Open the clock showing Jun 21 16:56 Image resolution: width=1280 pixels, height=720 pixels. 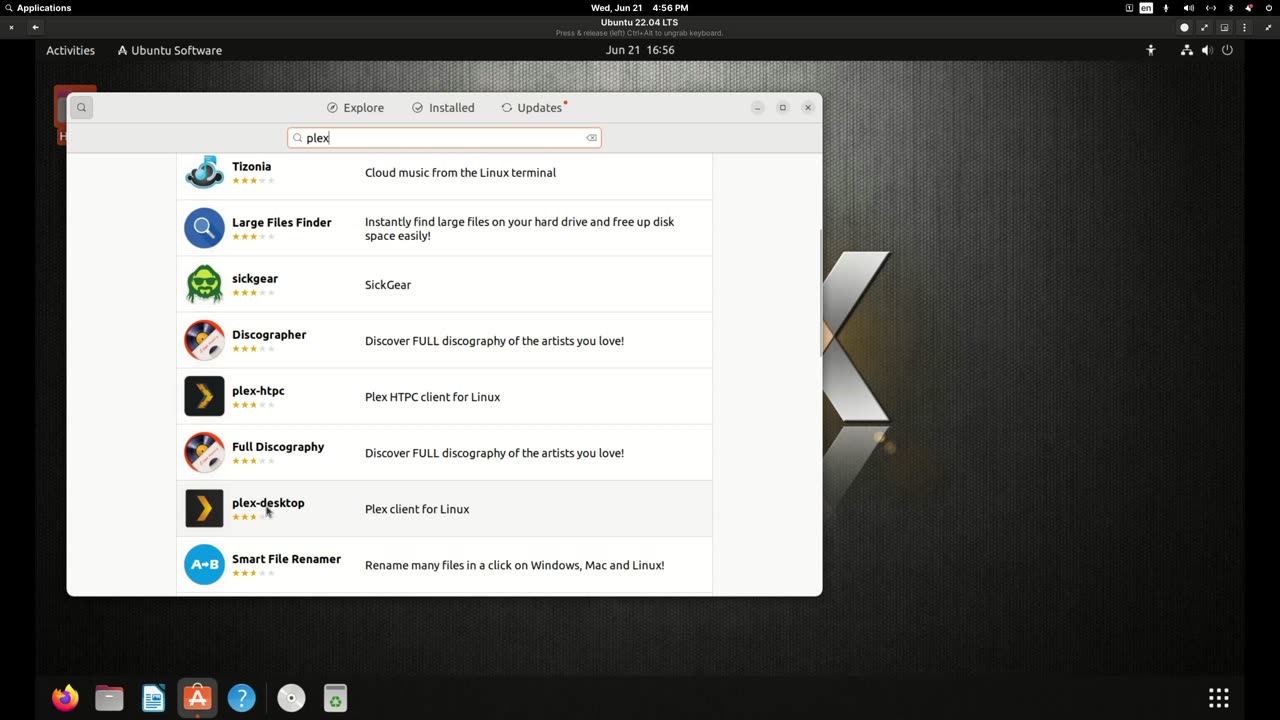click(x=640, y=50)
